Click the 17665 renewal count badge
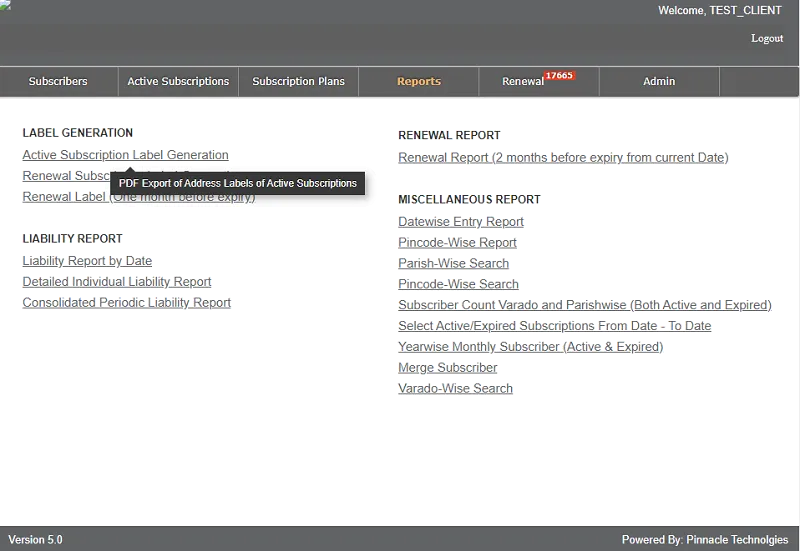 coord(560,75)
